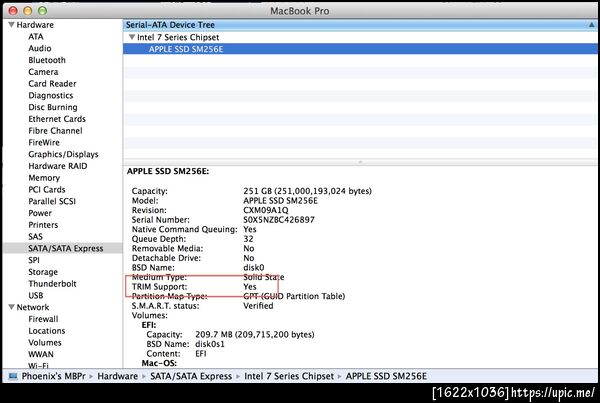This screenshot has width=600, height=403.
Task: Select Thunderbolt in the sidebar
Action: coord(52,284)
